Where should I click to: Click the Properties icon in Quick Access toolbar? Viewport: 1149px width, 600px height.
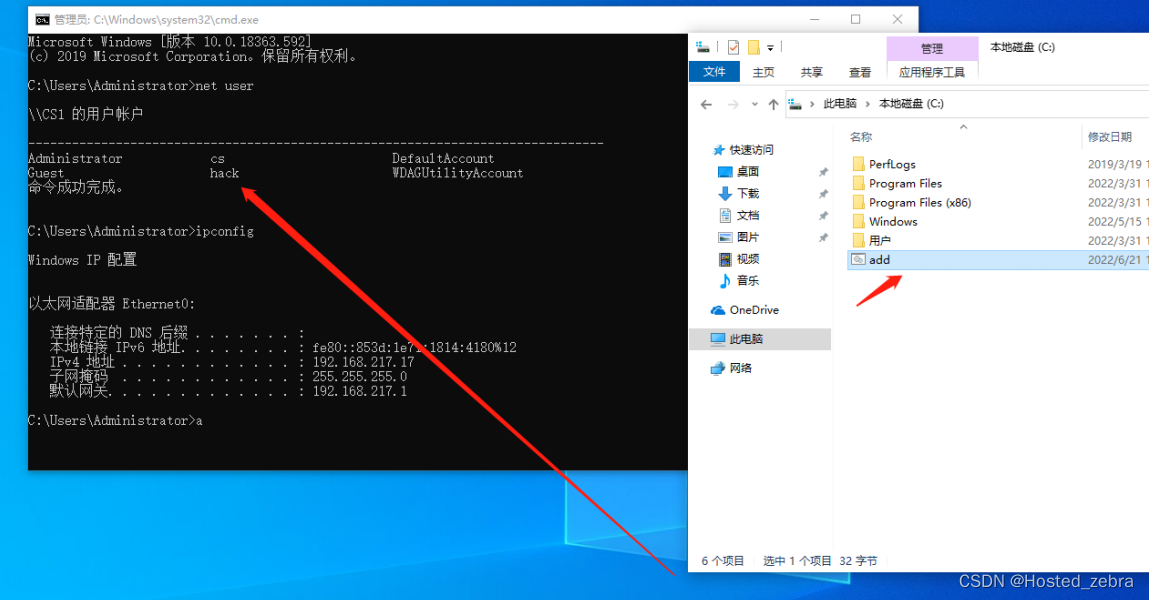733,47
